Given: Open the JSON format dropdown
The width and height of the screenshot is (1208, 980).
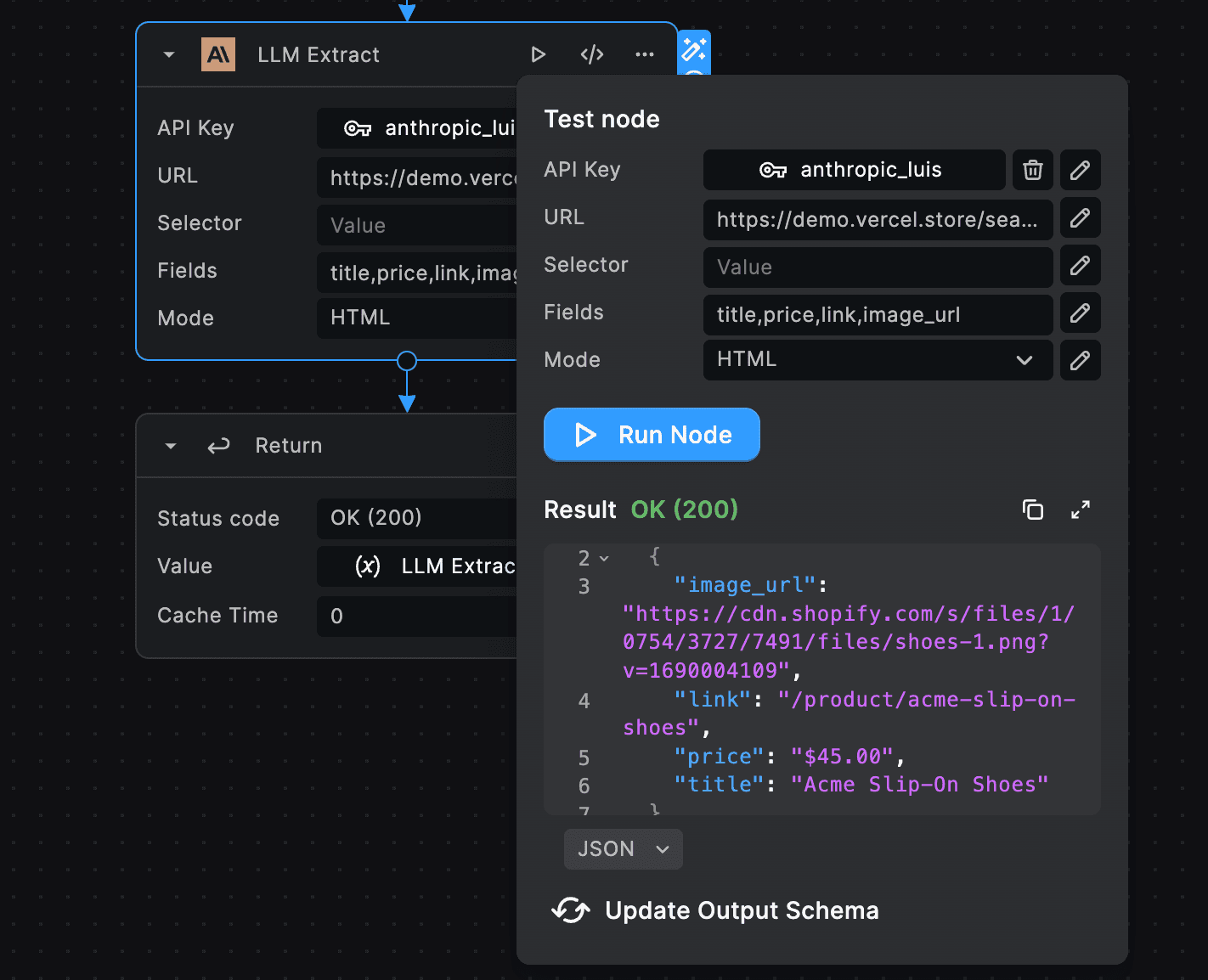Looking at the screenshot, I should coord(623,849).
